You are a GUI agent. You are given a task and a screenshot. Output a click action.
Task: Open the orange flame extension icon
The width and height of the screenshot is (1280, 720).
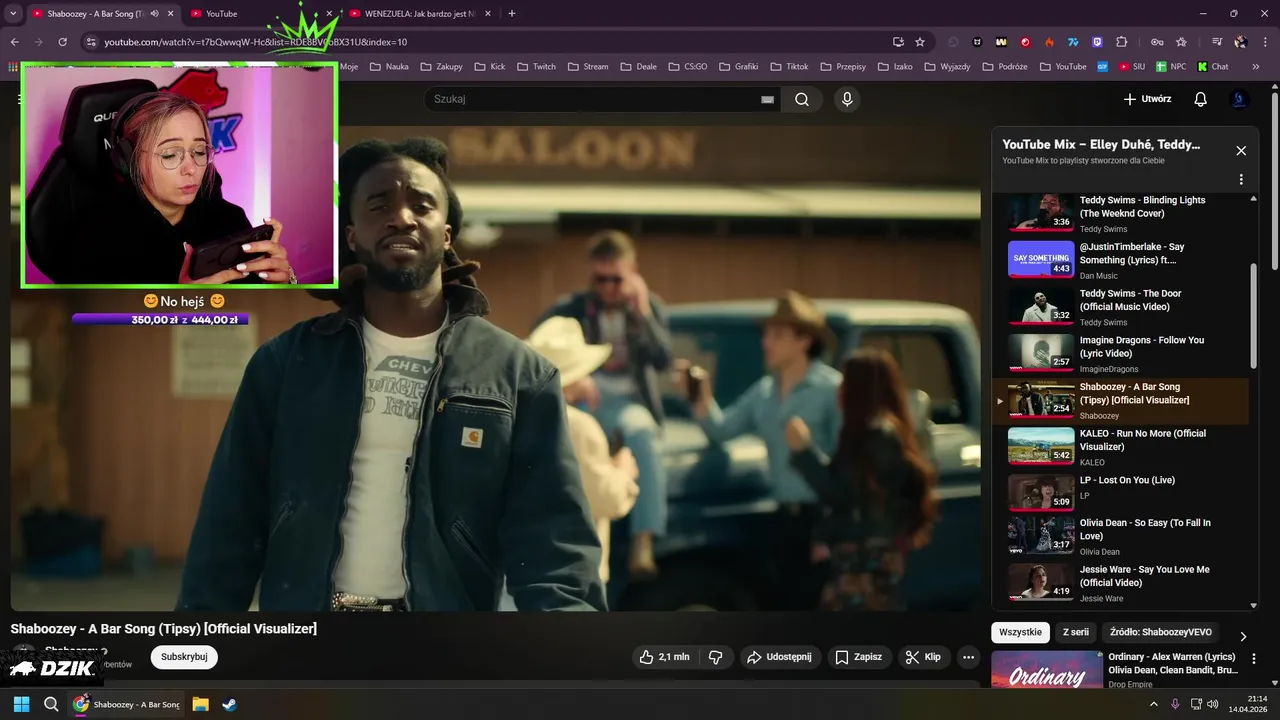tap(1049, 42)
